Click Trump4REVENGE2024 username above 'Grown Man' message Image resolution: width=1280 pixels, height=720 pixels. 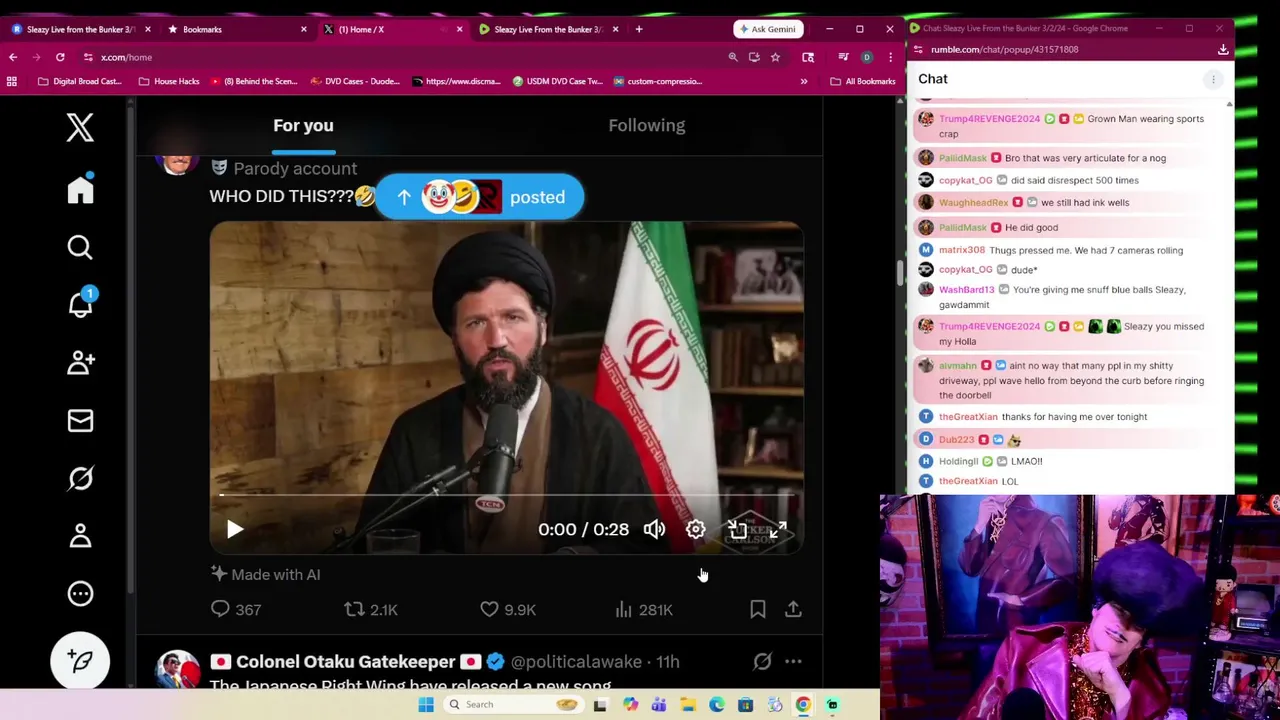coord(989,118)
